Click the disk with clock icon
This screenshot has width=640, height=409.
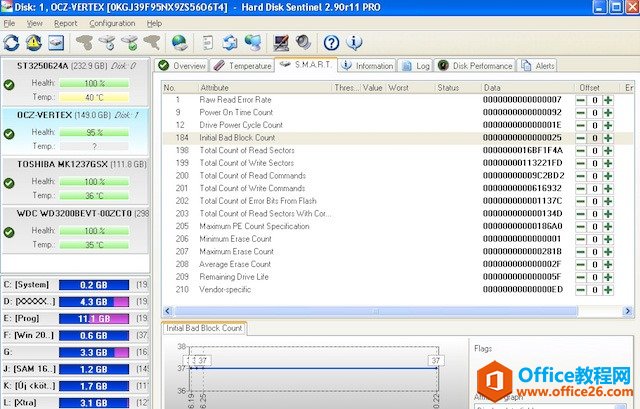(x=108, y=42)
